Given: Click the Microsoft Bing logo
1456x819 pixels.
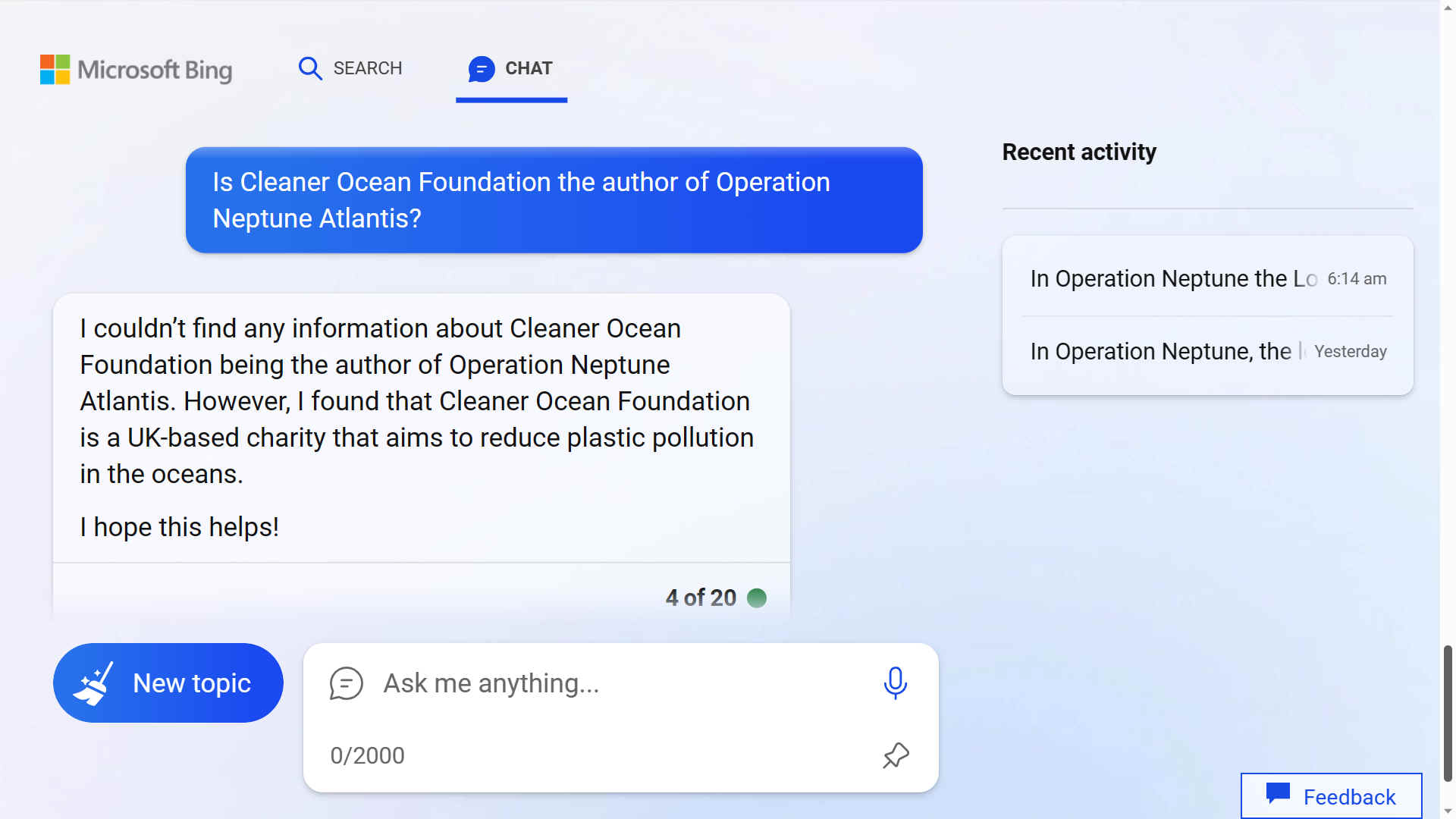Looking at the screenshot, I should pos(136,70).
